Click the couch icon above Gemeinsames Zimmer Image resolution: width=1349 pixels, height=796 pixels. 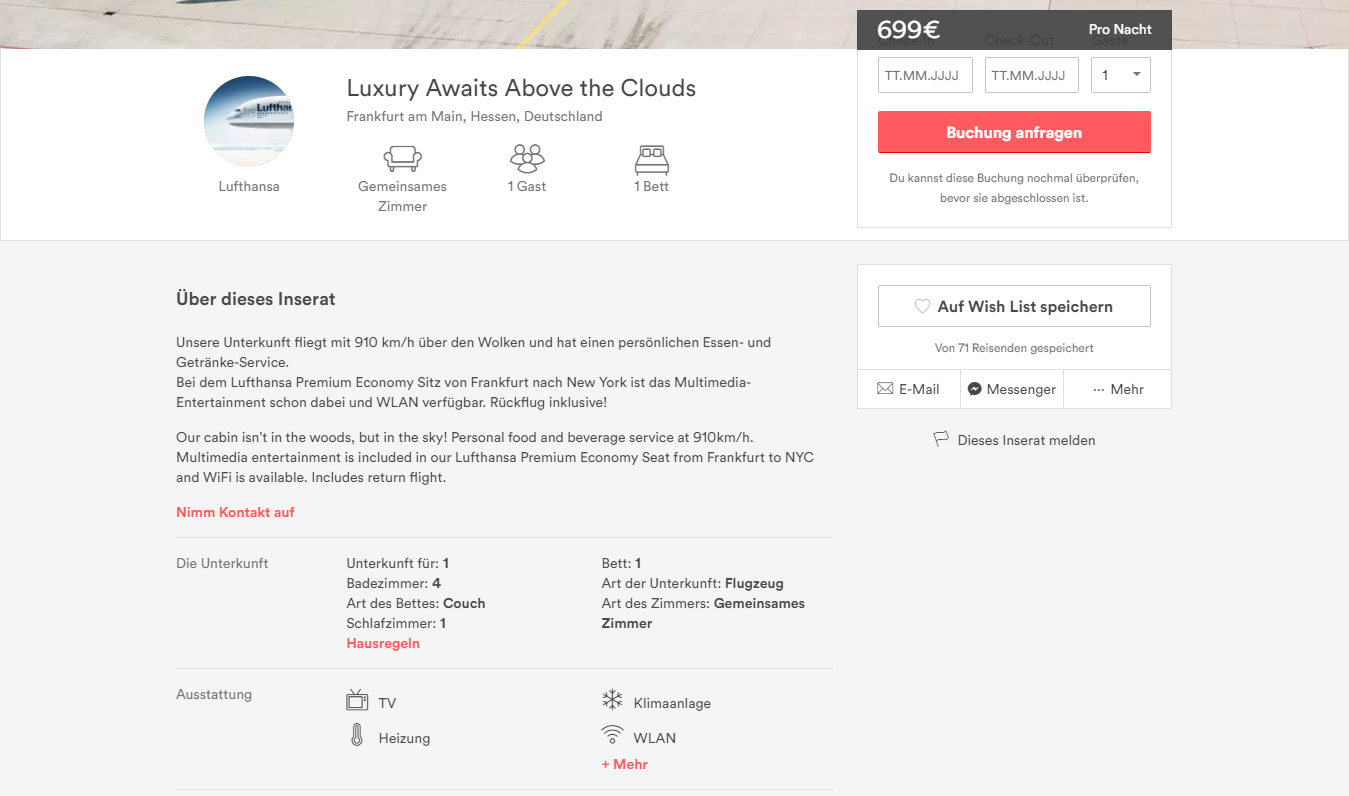tap(402, 159)
